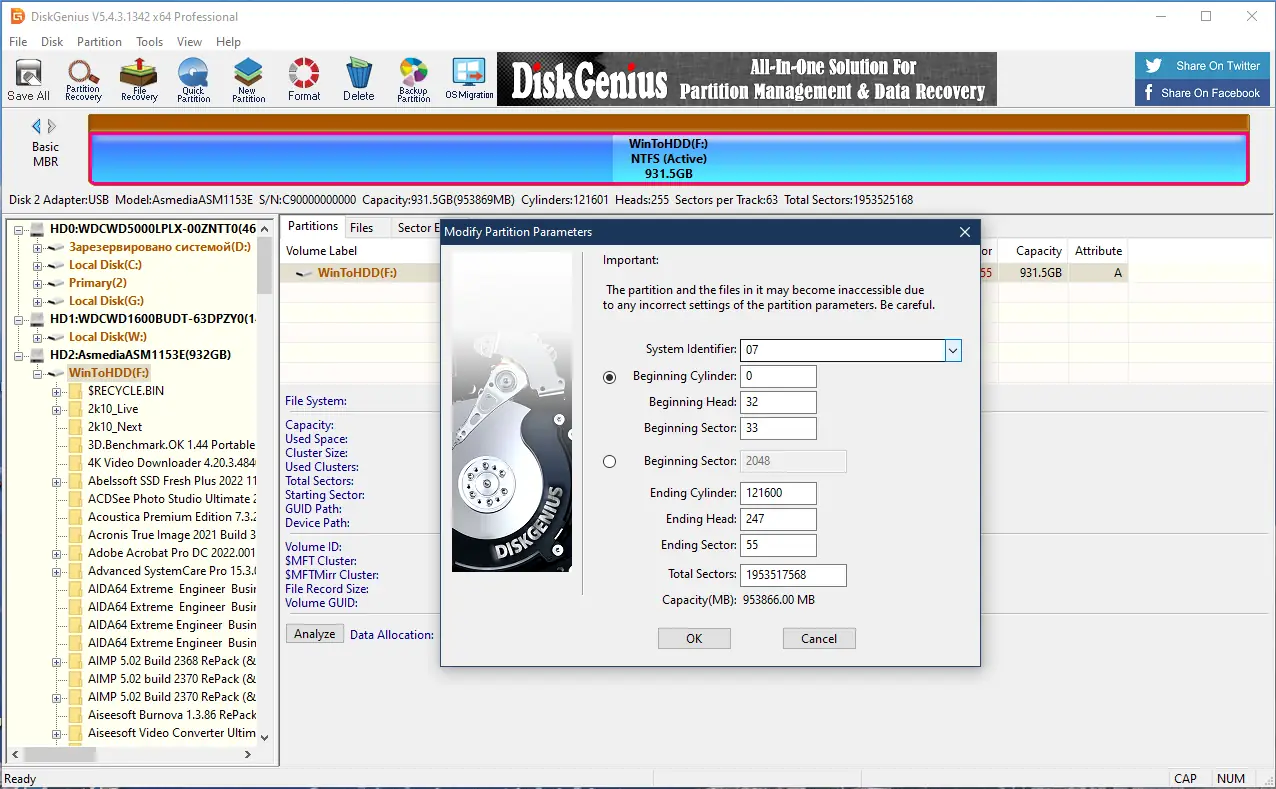Click the Analyze button
Image resolution: width=1276 pixels, height=789 pixels.
315,634
